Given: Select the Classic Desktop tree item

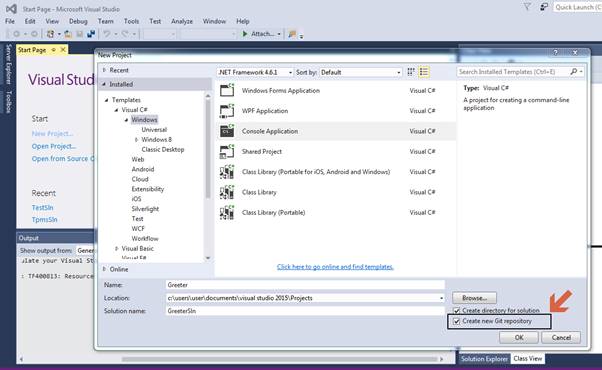Looking at the screenshot, I should coord(163,149).
